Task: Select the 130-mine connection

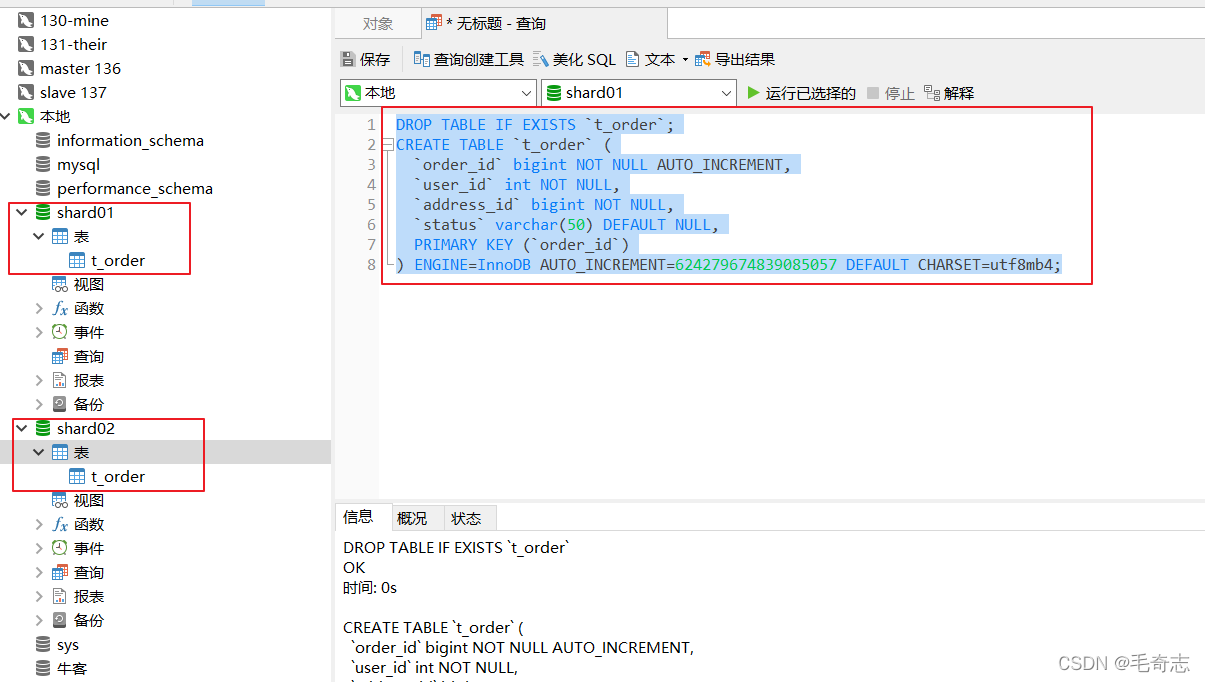Action: (x=74, y=20)
